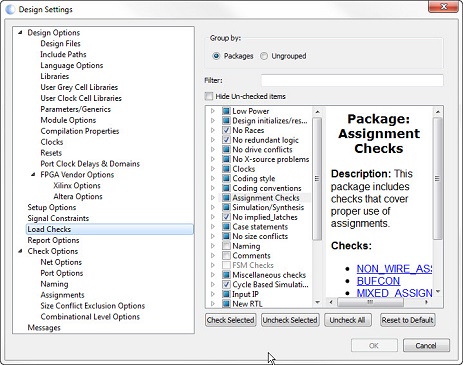Close the Design Settings window
Viewport: 463px width, 365px height.
tap(443, 6)
